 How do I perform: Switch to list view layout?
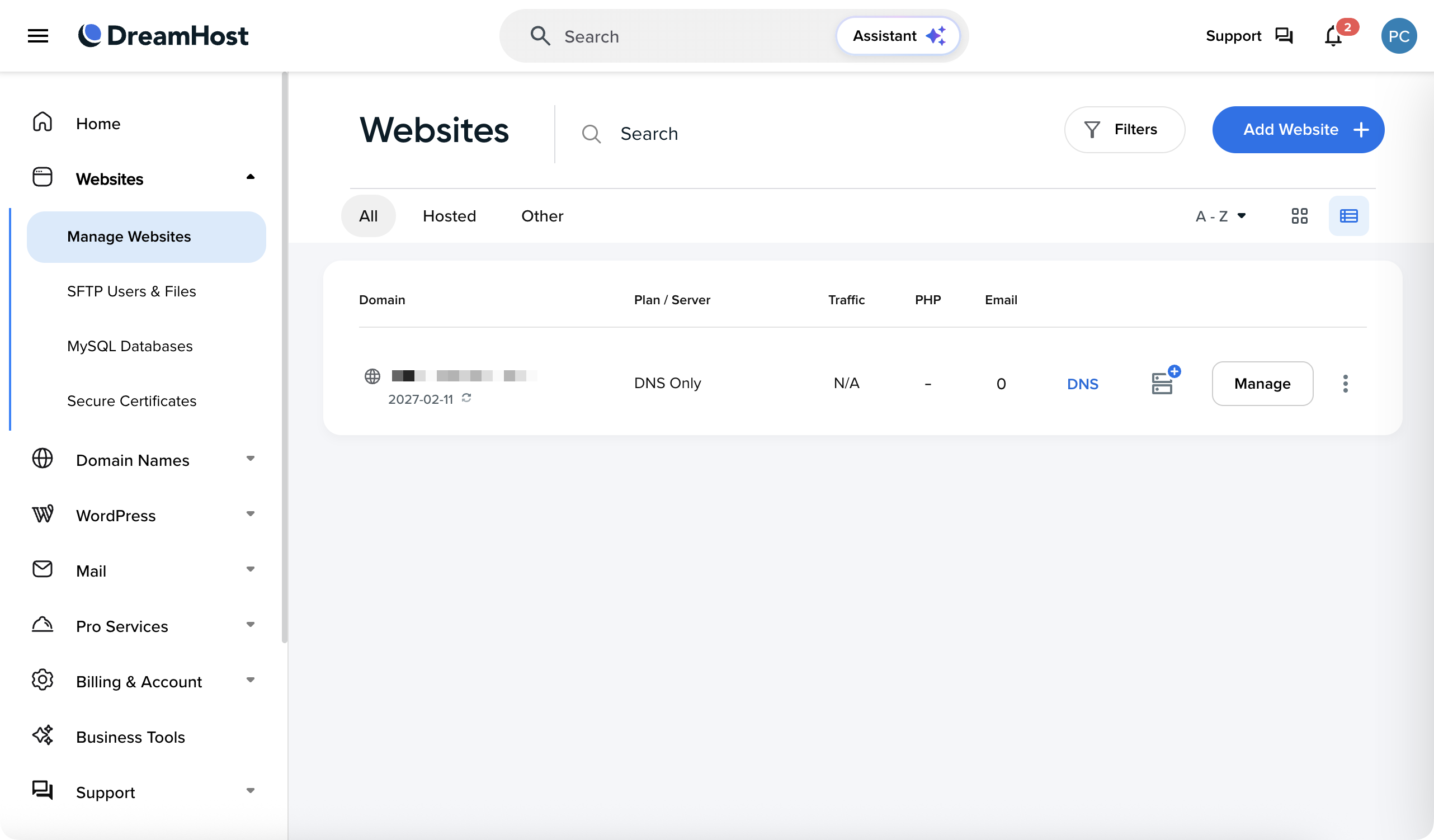[x=1348, y=216]
